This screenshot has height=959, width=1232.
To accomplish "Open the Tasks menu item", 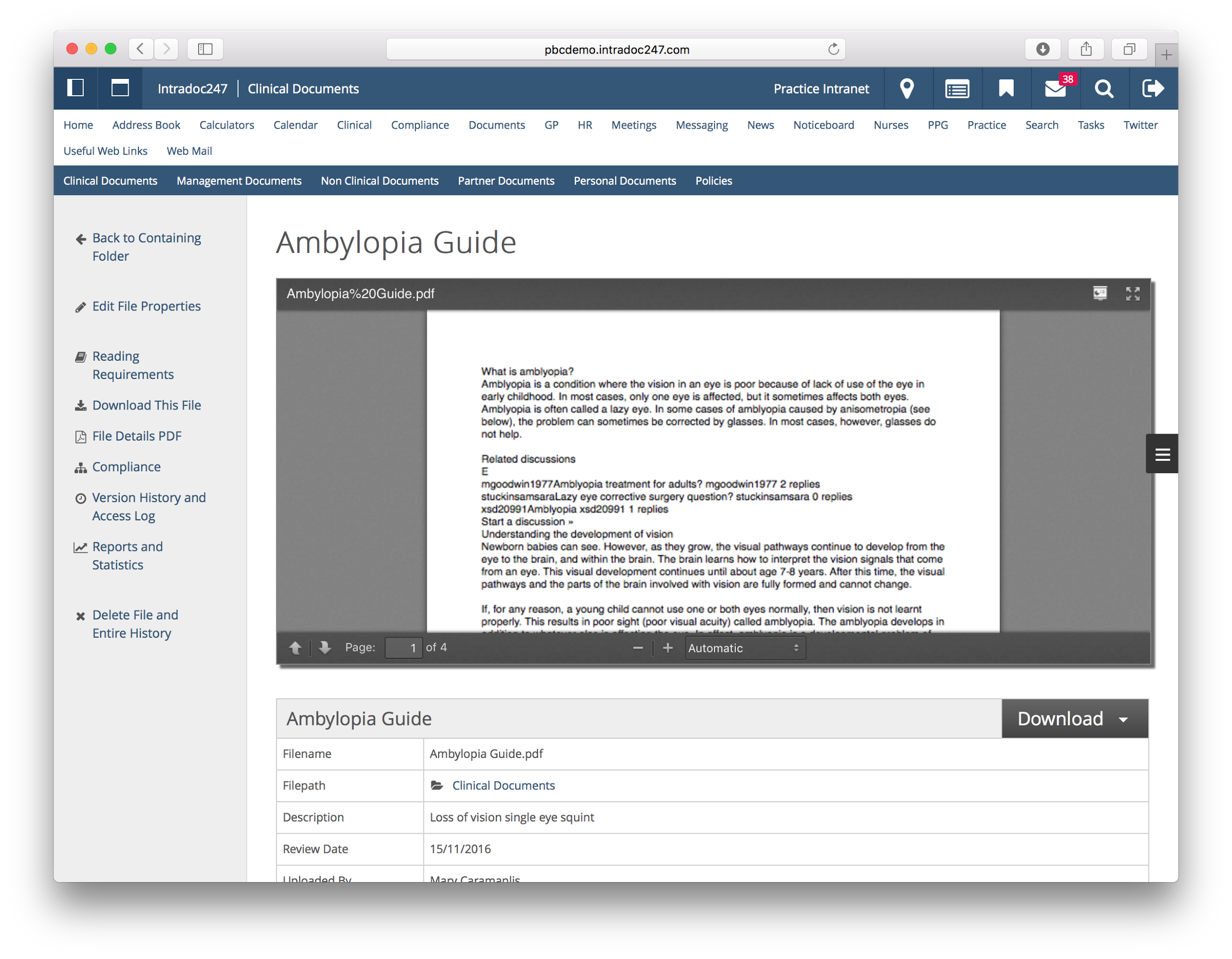I will [x=1091, y=125].
